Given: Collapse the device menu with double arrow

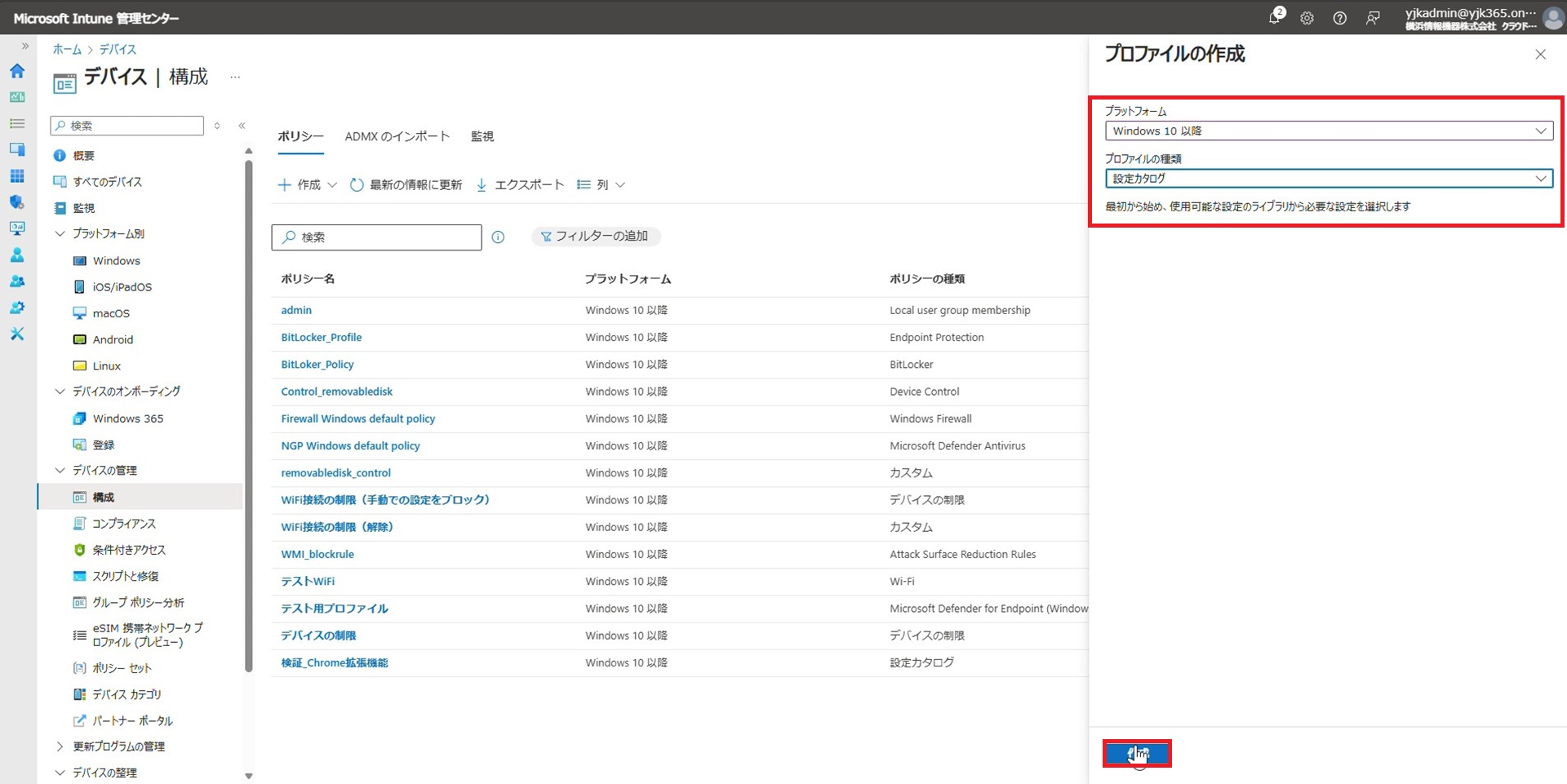Looking at the screenshot, I should pos(242,126).
